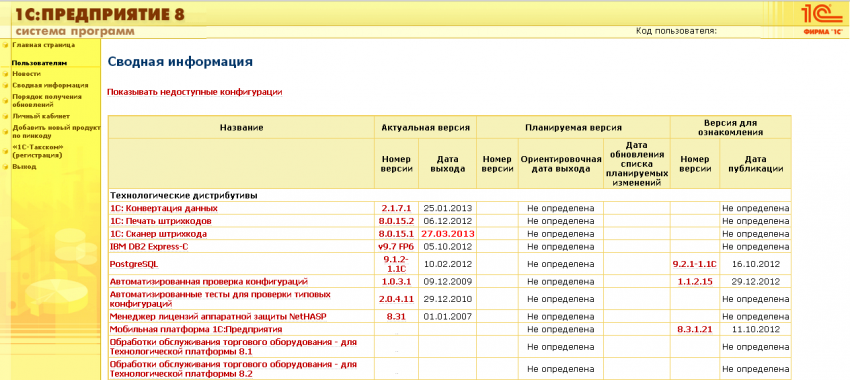Image resolution: width=850 pixels, height=380 pixels.
Task: Open Менеджер лицензий аппаратной защиты NetHASP
Action: pyautogui.click(x=218, y=316)
